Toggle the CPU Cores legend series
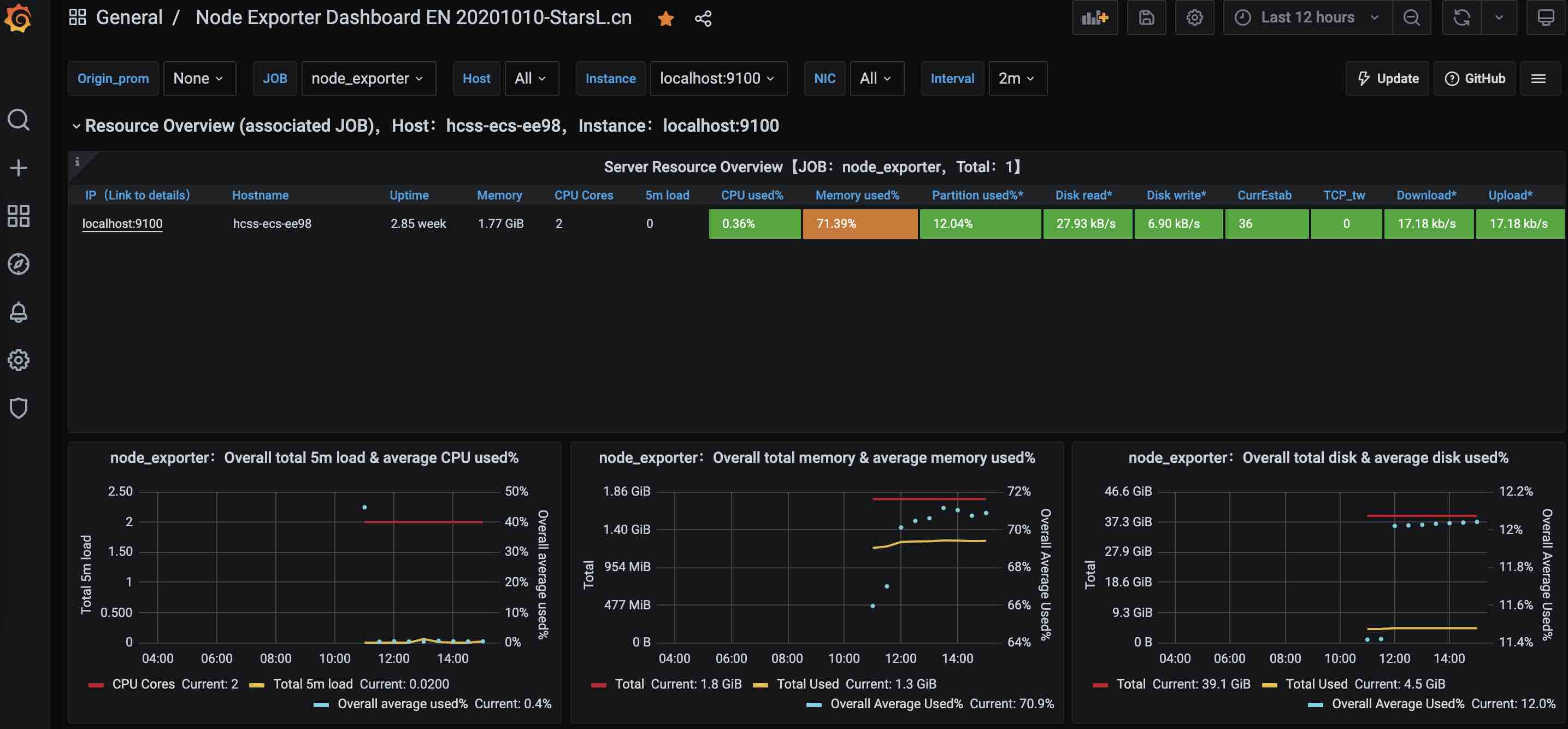 [x=143, y=684]
